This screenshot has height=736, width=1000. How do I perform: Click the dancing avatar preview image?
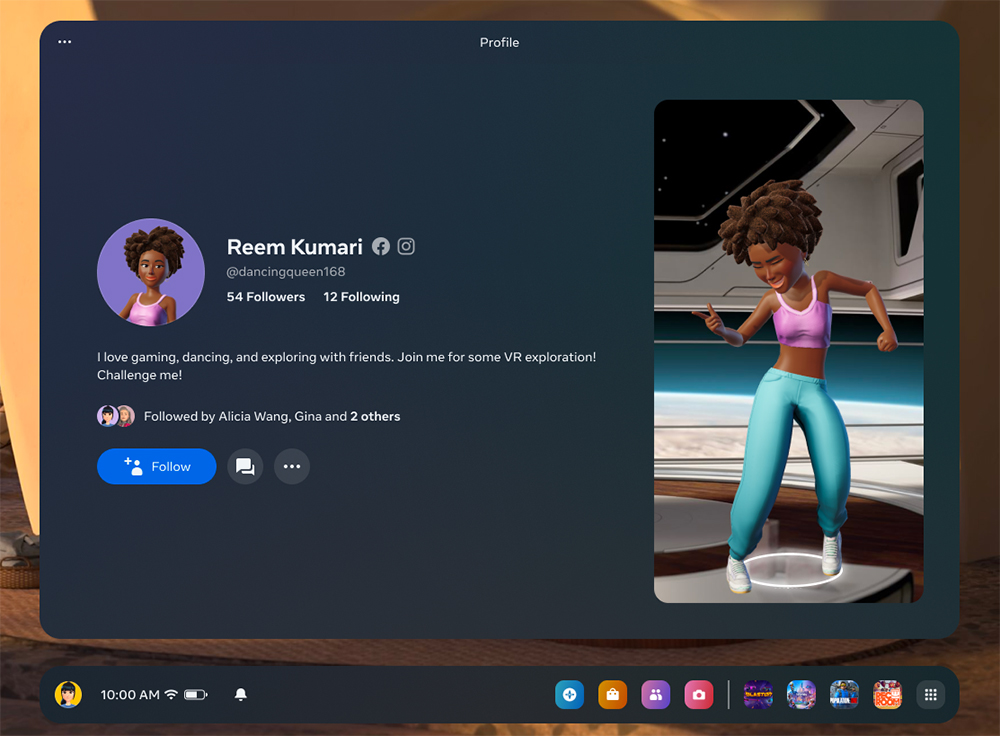[x=788, y=351]
